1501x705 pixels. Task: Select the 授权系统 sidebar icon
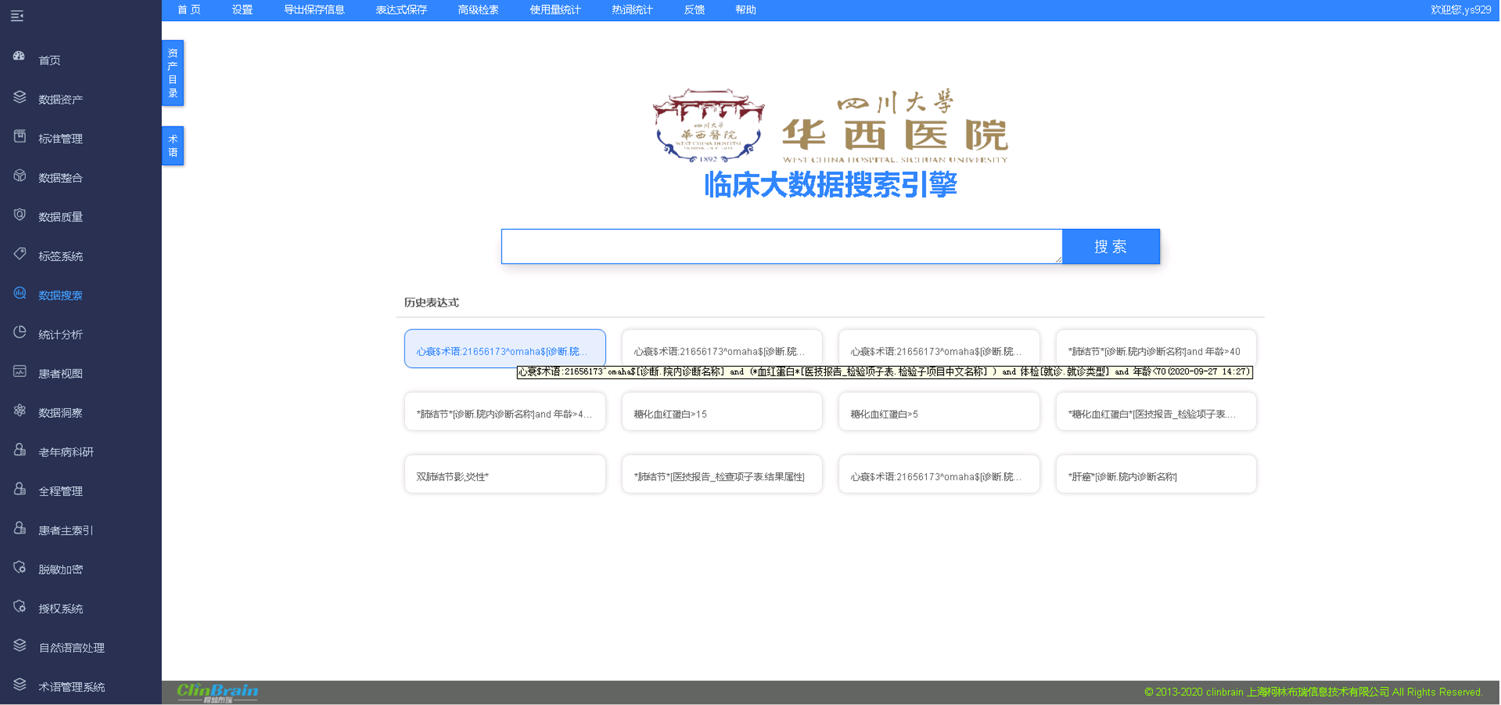(19, 606)
